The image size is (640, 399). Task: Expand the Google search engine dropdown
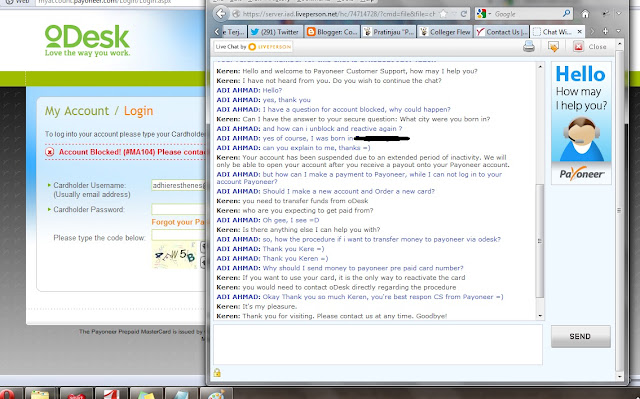coord(489,14)
